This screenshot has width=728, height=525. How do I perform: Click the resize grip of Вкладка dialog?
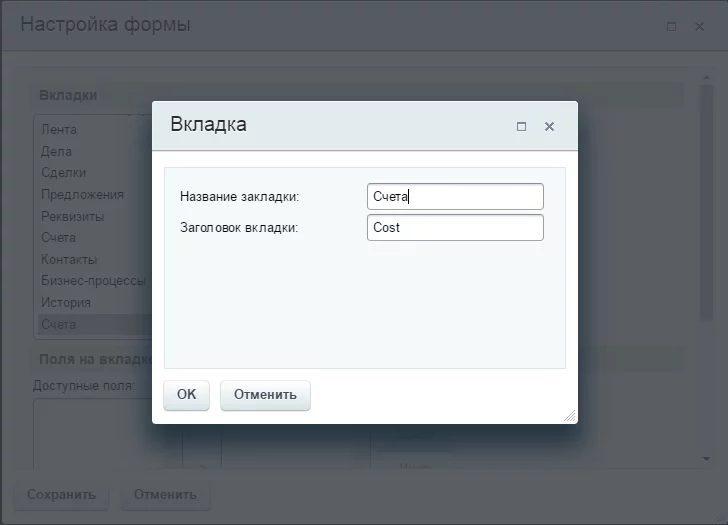(570, 415)
